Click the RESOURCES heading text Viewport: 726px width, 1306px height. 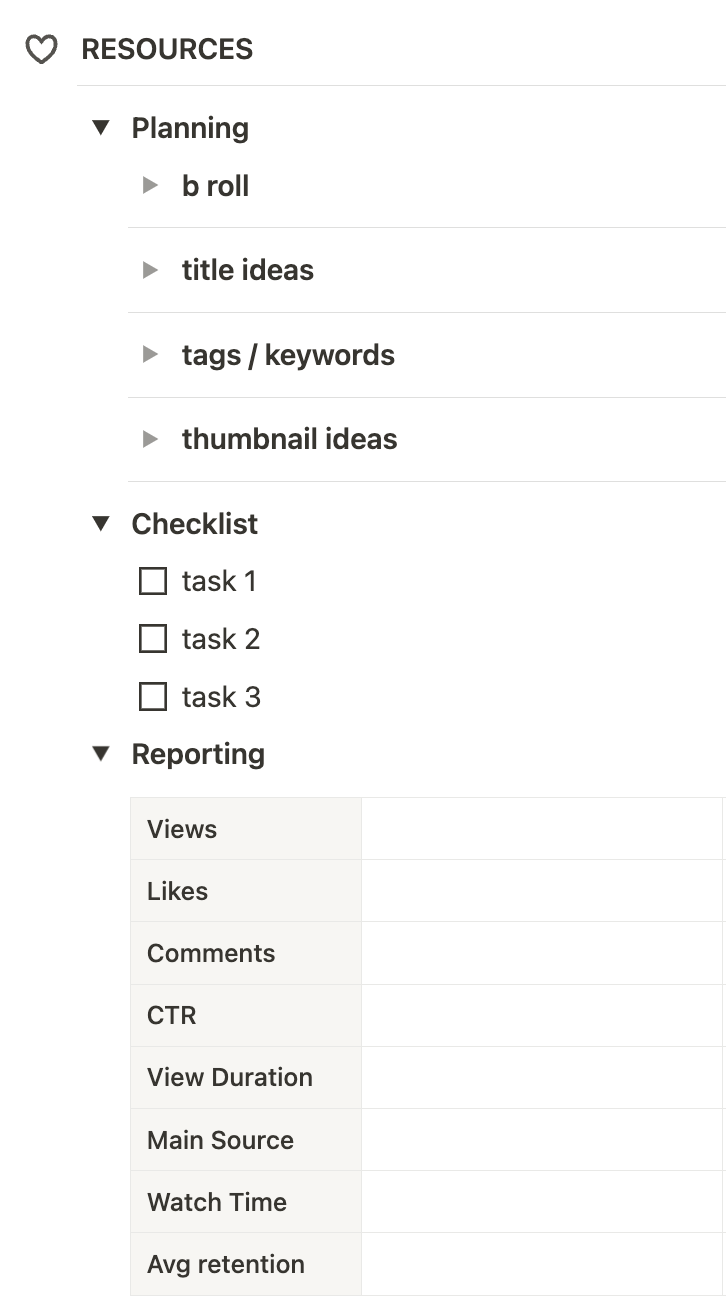pyautogui.click(x=167, y=49)
